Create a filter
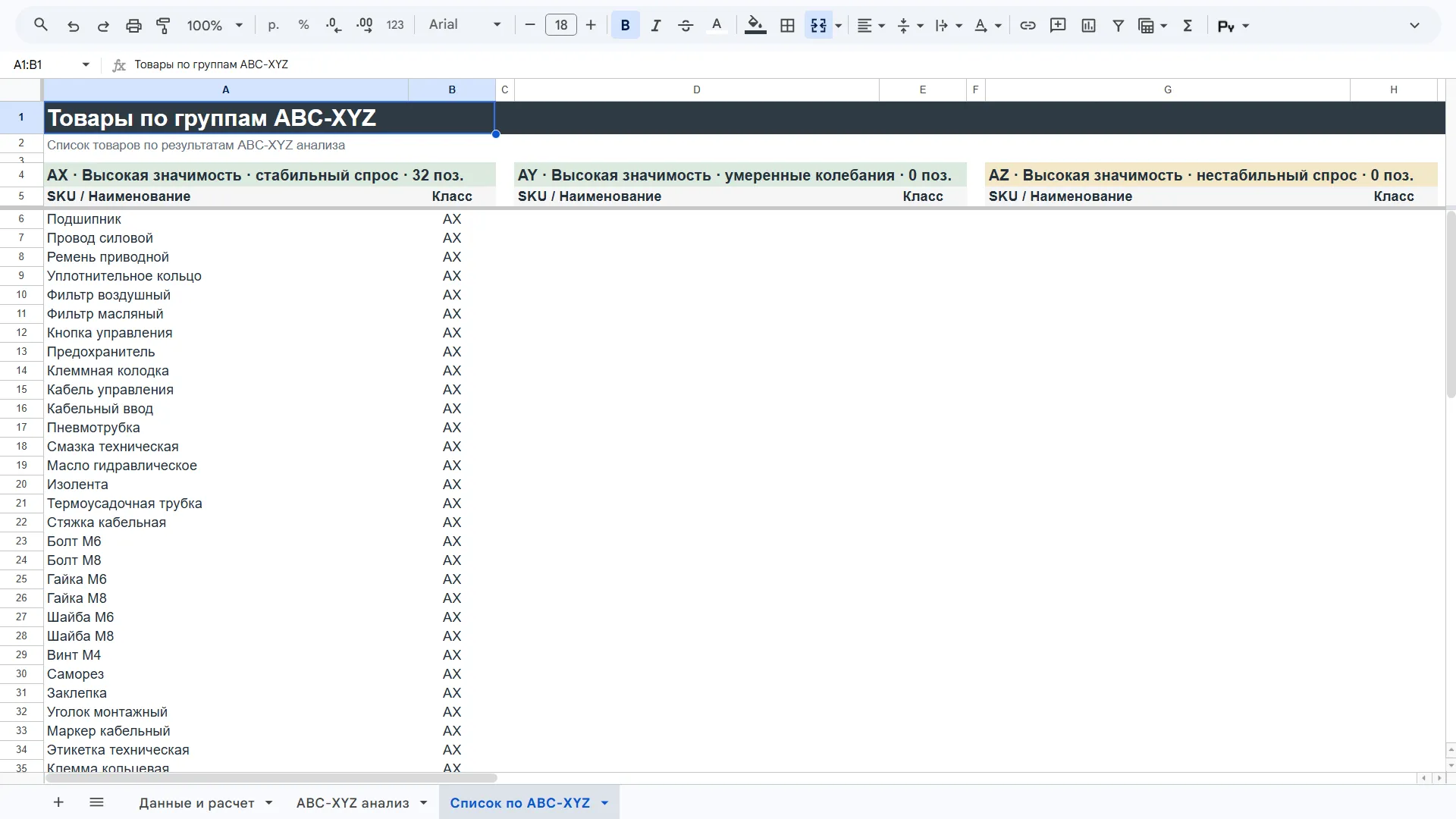Viewport: 1456px width, 819px height. (x=1118, y=25)
